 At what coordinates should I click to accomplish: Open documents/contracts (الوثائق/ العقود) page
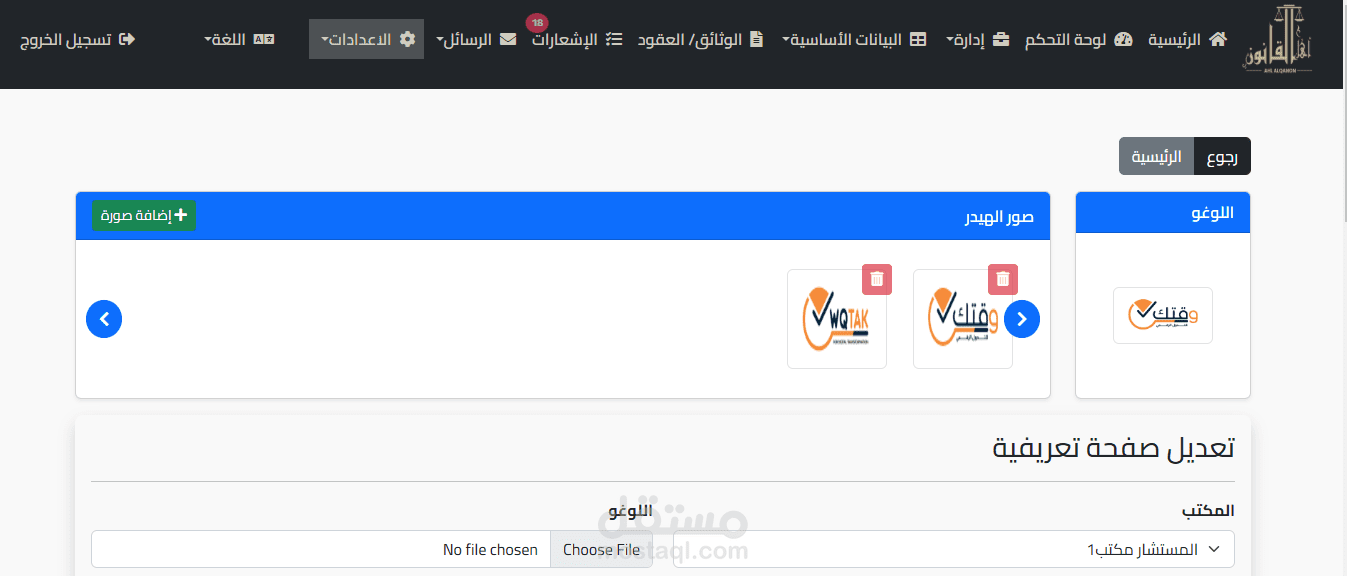701,39
